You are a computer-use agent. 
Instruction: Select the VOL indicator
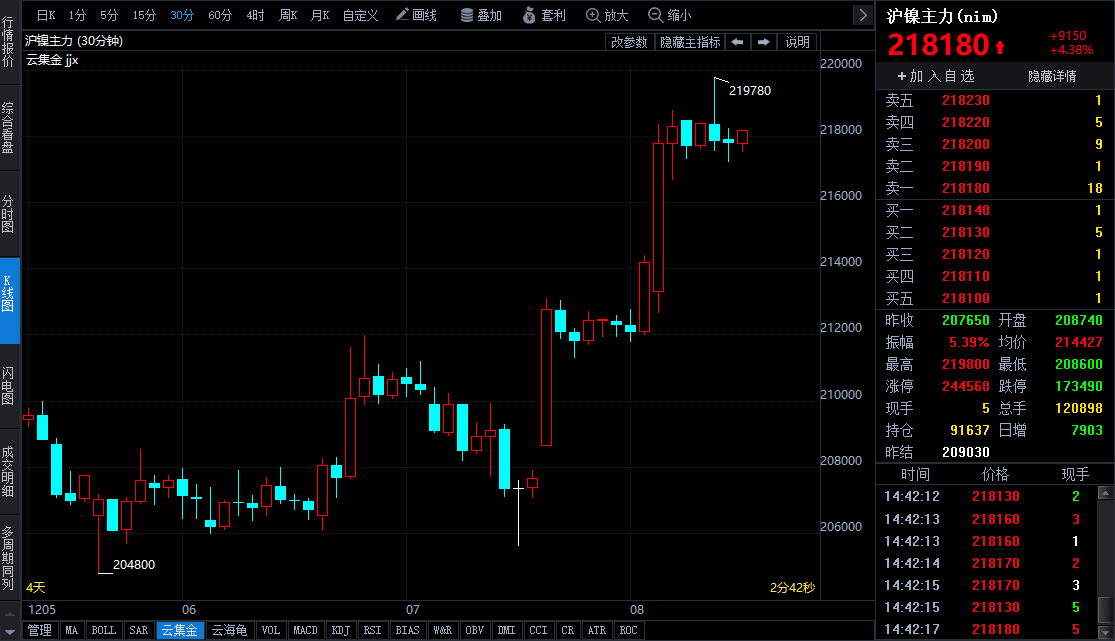point(271,630)
